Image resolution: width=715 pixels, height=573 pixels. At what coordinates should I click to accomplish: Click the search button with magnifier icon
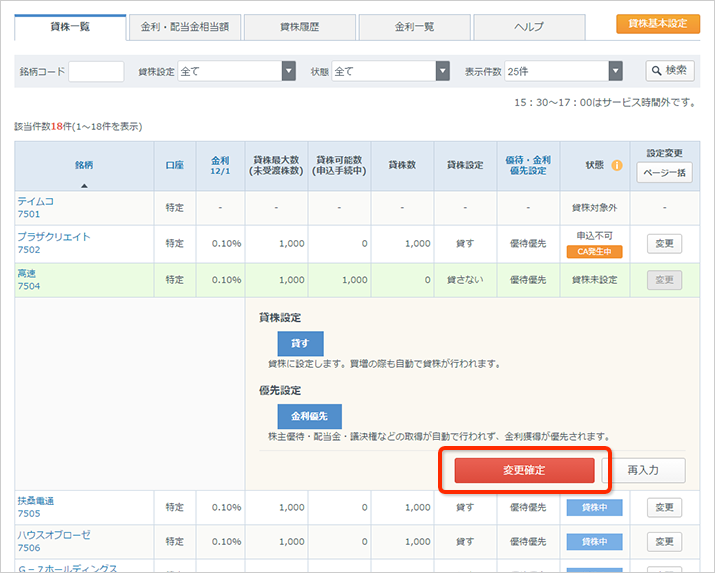pyautogui.click(x=669, y=71)
